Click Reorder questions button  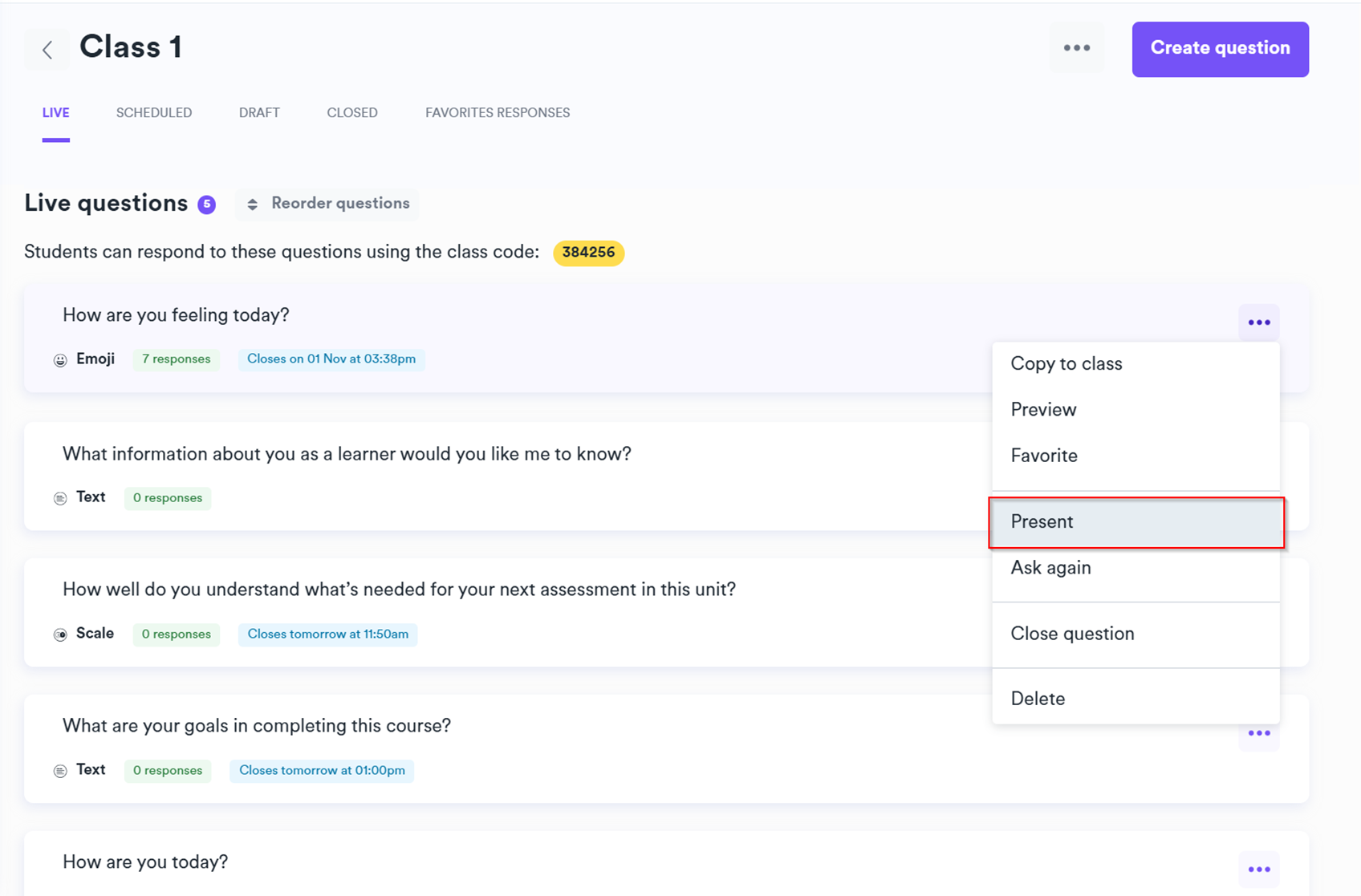(328, 204)
